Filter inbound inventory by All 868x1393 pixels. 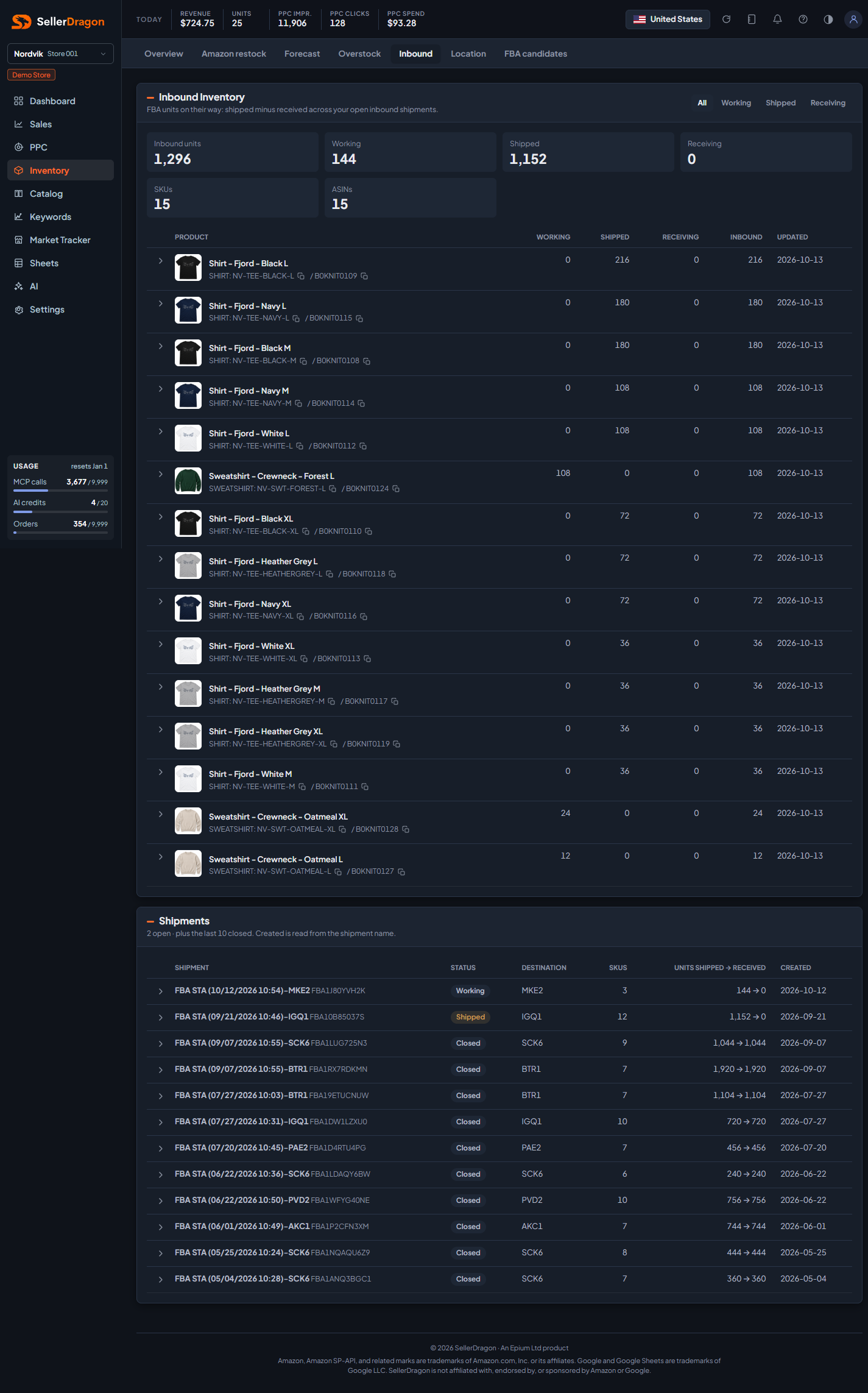pos(702,103)
